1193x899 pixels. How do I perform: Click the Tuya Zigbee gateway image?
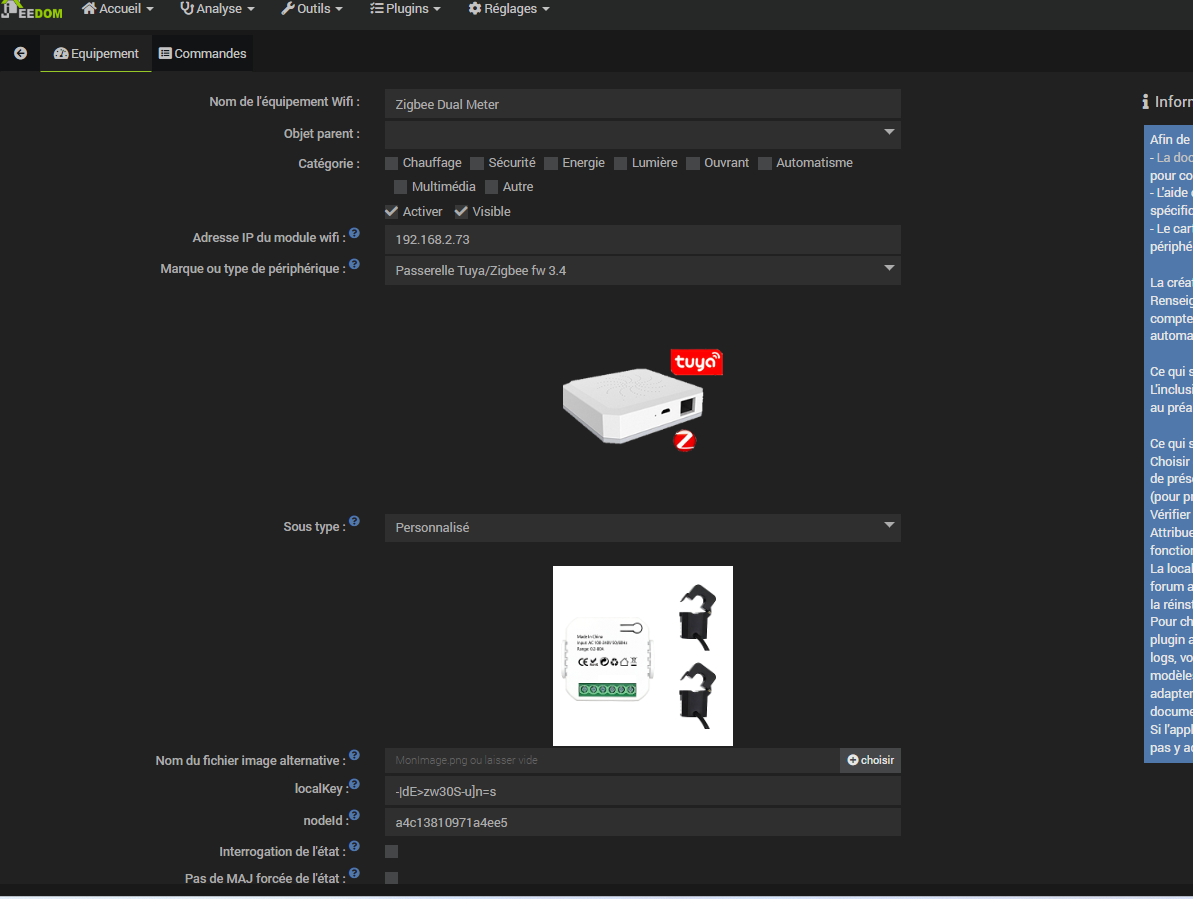click(x=642, y=400)
